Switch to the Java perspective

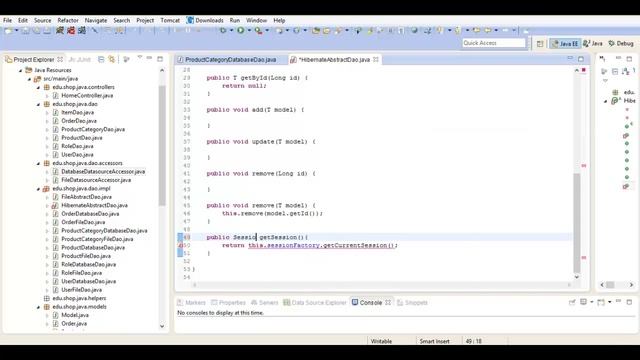pyautogui.click(x=593, y=43)
